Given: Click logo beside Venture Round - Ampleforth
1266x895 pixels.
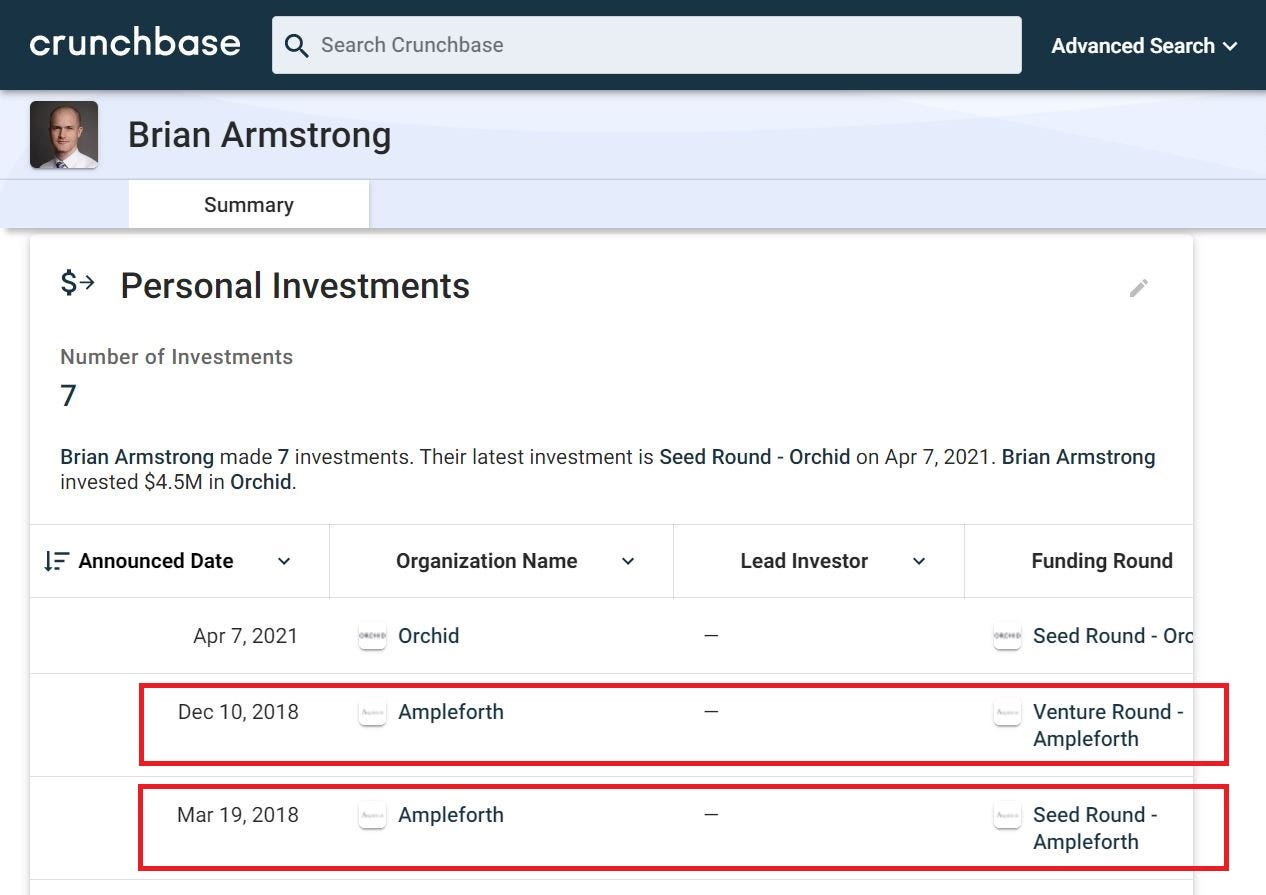Looking at the screenshot, I should point(1007,712).
